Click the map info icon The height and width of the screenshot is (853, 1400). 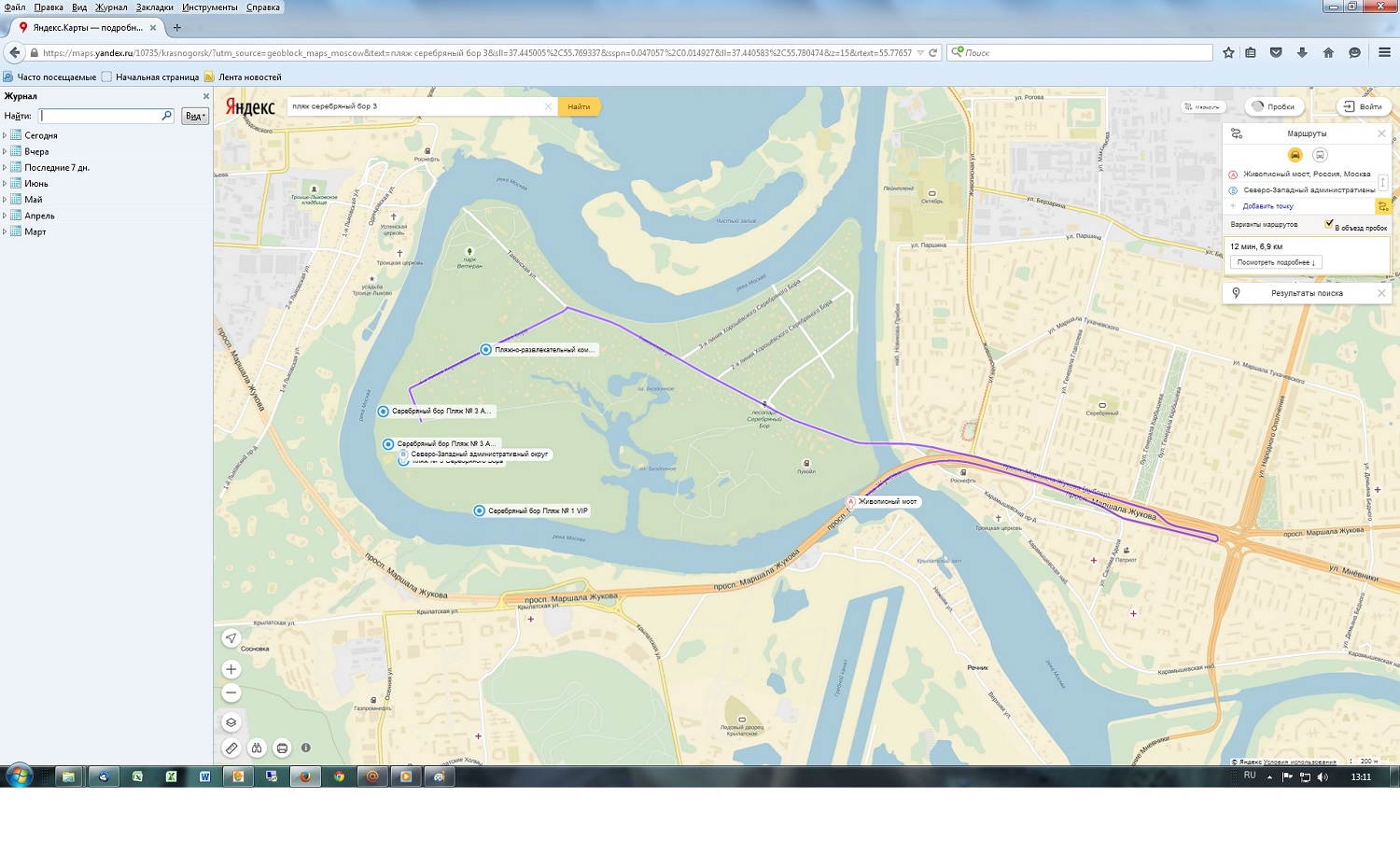[x=305, y=748]
